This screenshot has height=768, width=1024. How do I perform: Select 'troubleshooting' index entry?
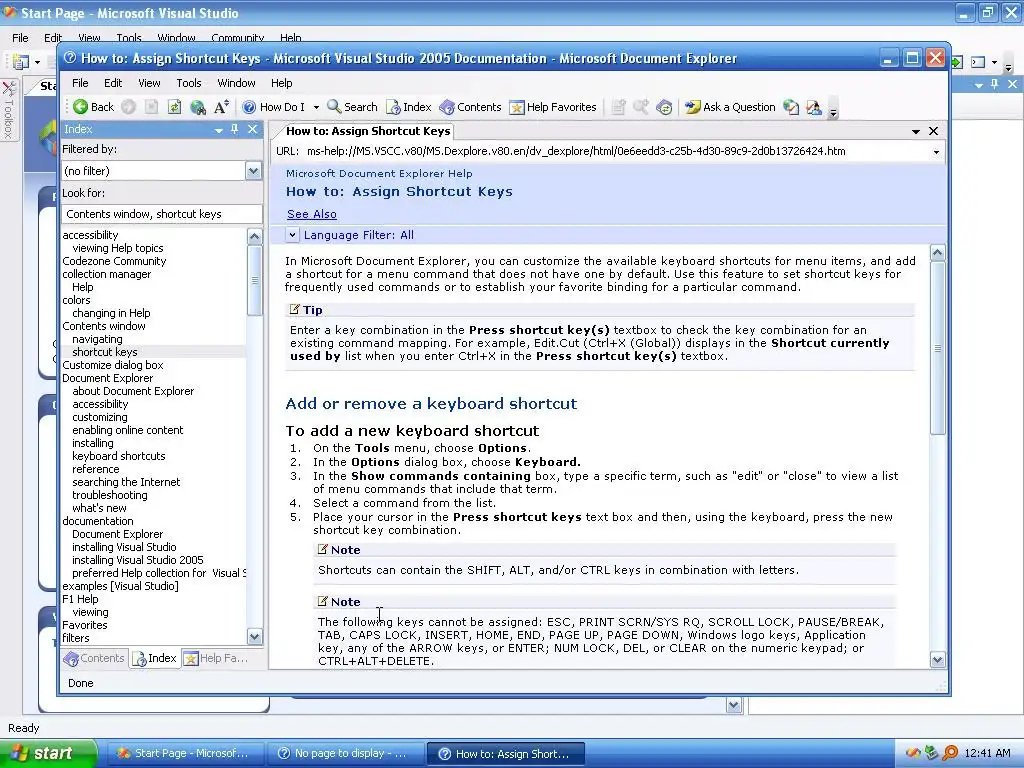click(110, 495)
